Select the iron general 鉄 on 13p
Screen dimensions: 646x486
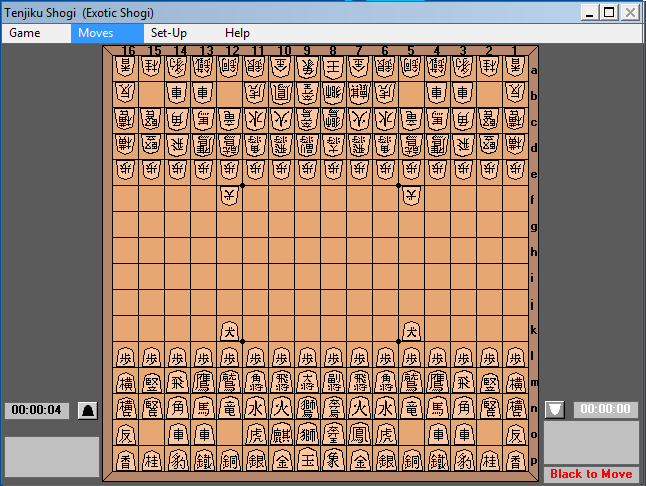204,460
